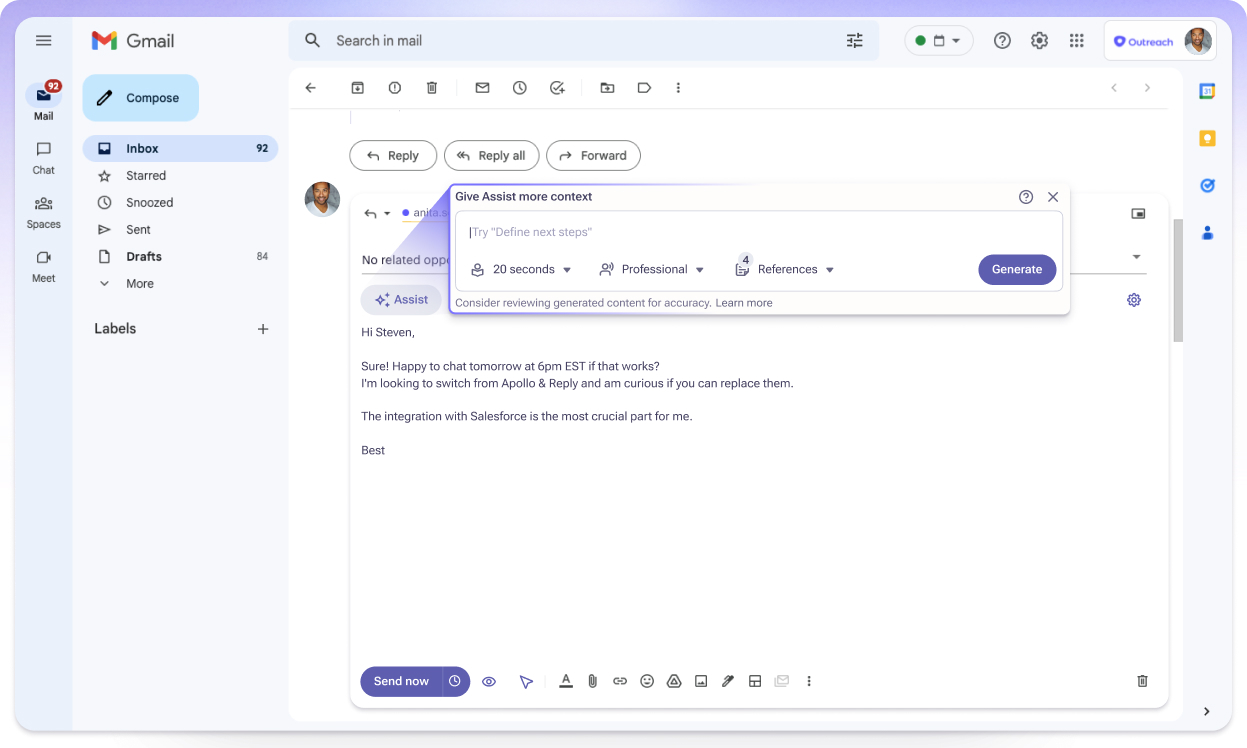Snooze the email with the clock icon
The image size is (1247, 748).
coord(519,88)
